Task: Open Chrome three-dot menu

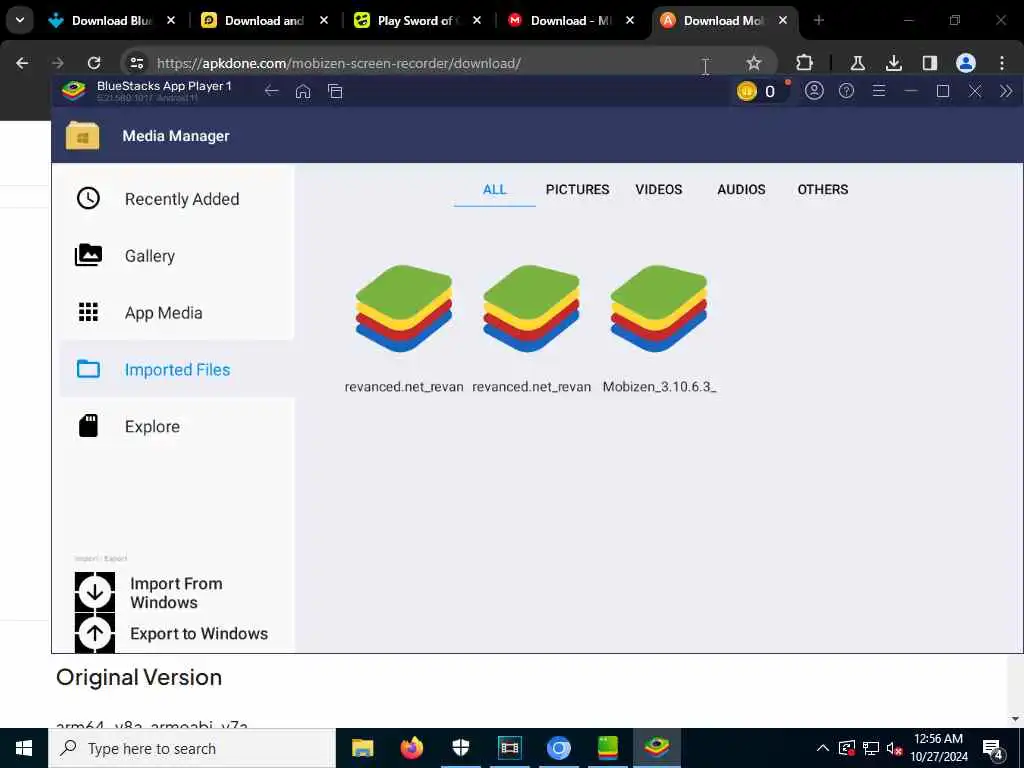Action: click(x=1002, y=63)
